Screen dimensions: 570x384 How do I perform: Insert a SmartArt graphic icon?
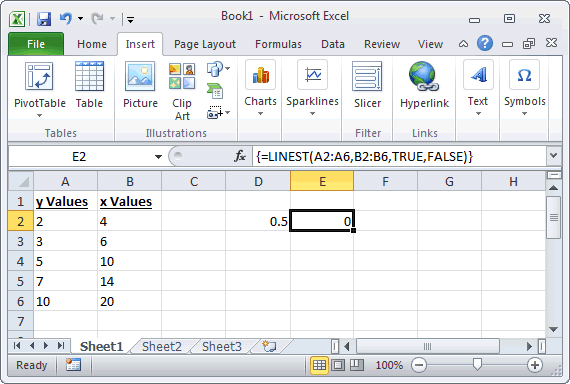215,91
